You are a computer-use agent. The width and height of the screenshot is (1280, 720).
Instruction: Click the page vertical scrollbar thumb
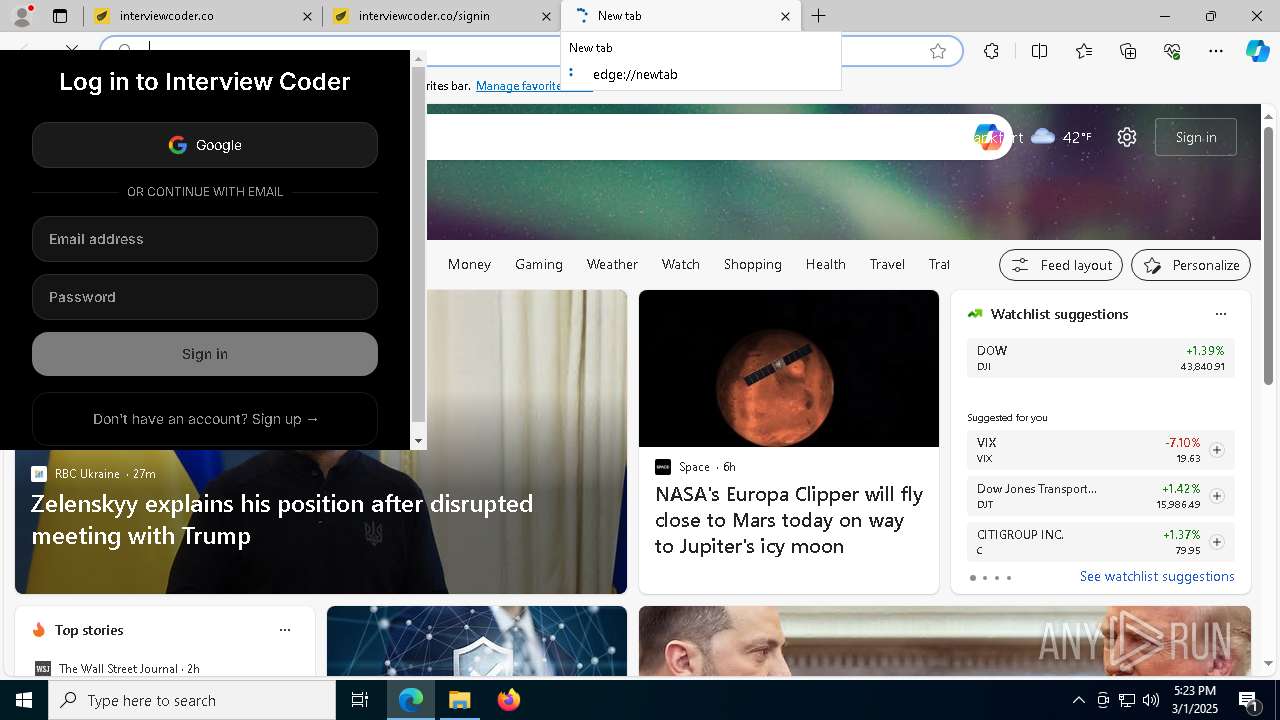pyautogui.click(x=1268, y=255)
